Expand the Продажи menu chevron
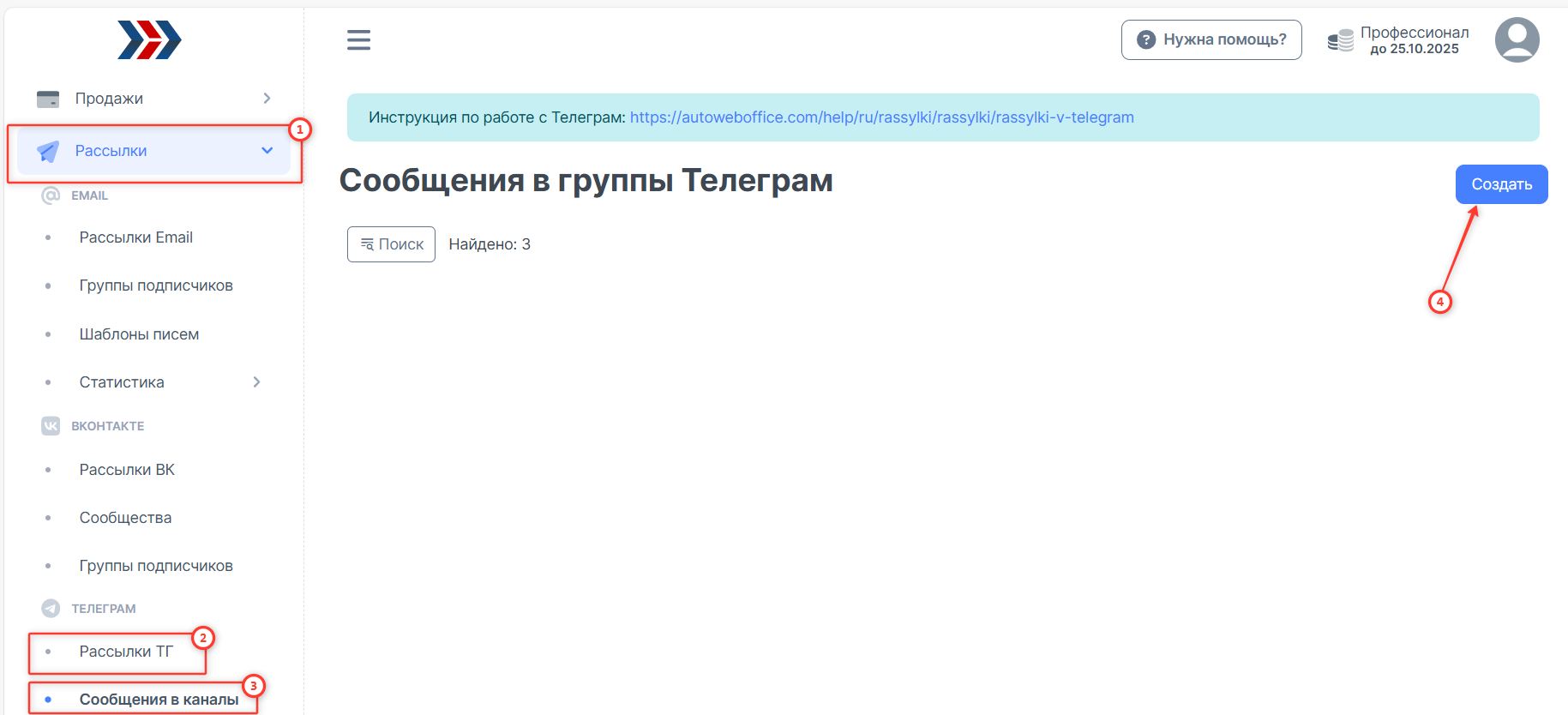The image size is (1568, 715). click(x=267, y=99)
